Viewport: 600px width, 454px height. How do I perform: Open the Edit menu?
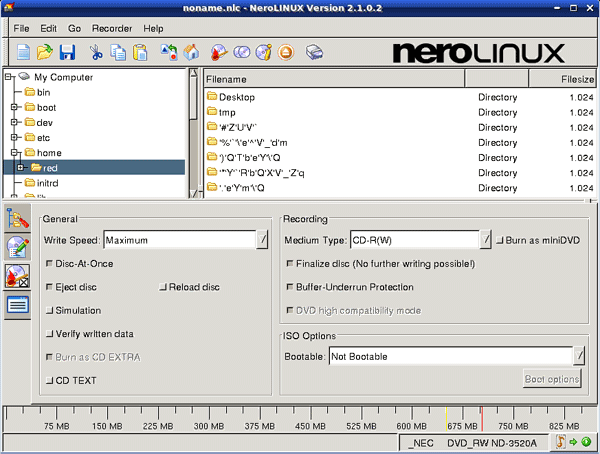pyautogui.click(x=48, y=28)
